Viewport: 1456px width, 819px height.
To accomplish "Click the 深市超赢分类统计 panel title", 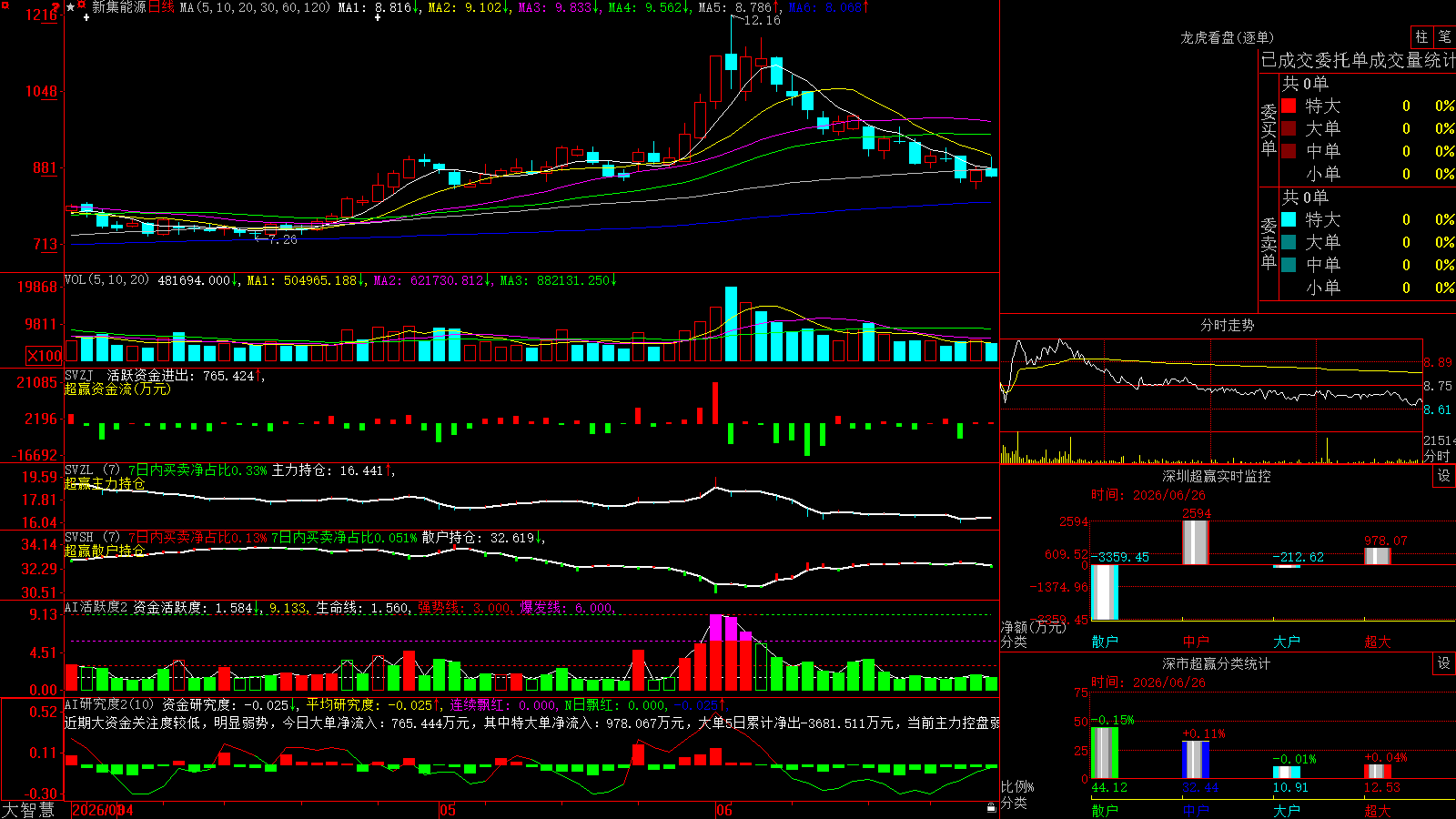I will click(x=1216, y=663).
